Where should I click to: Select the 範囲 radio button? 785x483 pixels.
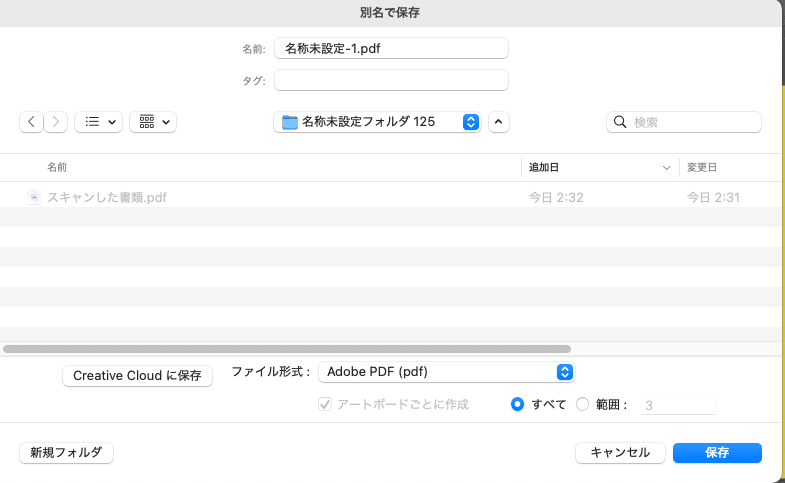click(583, 404)
